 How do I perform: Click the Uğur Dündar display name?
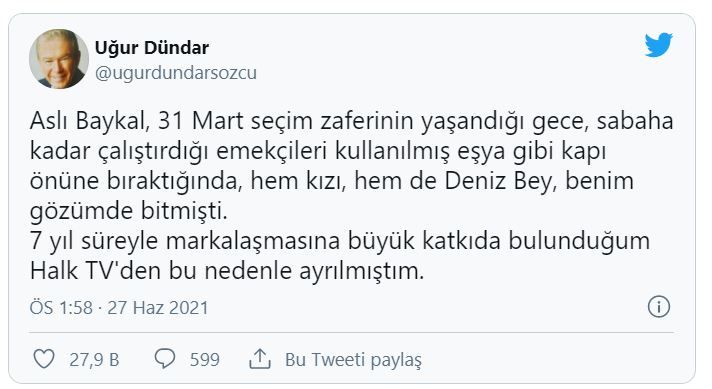point(152,48)
